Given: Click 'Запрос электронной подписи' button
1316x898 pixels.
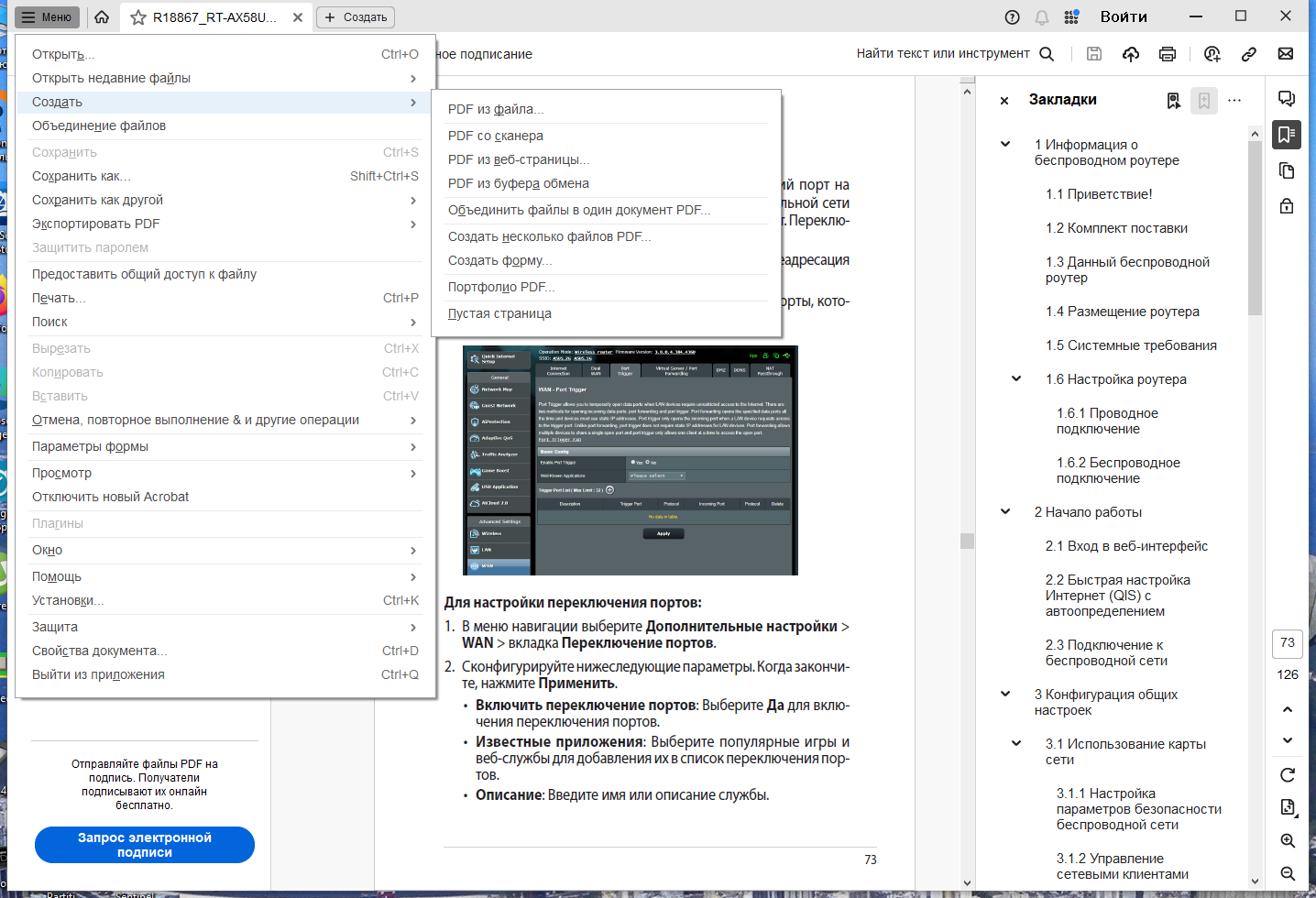Looking at the screenshot, I should coord(145,845).
